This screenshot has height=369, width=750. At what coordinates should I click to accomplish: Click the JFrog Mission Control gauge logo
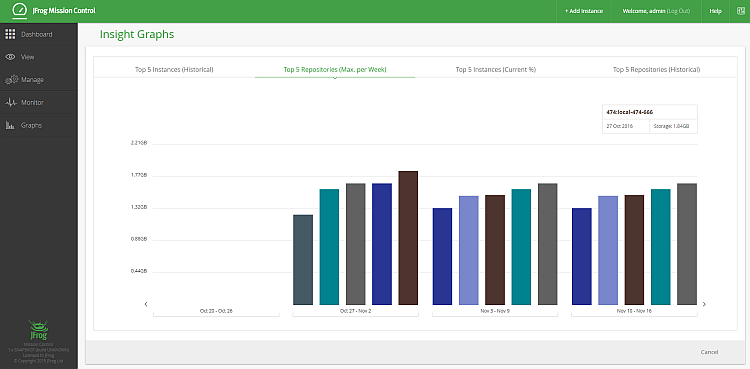(20, 10)
